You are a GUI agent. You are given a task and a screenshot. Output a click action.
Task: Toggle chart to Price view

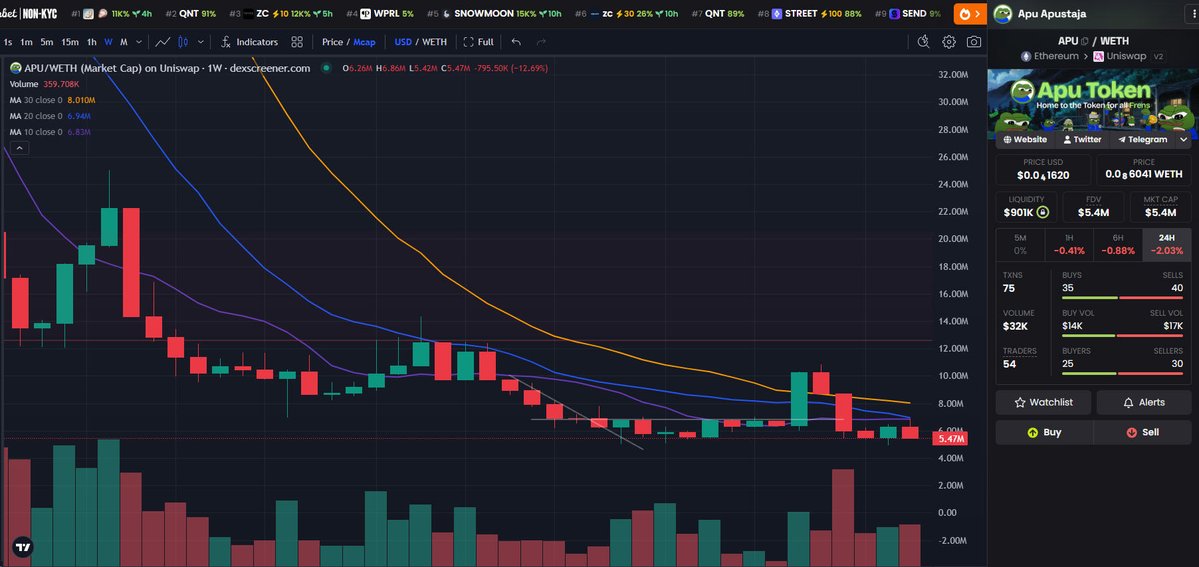coord(332,42)
